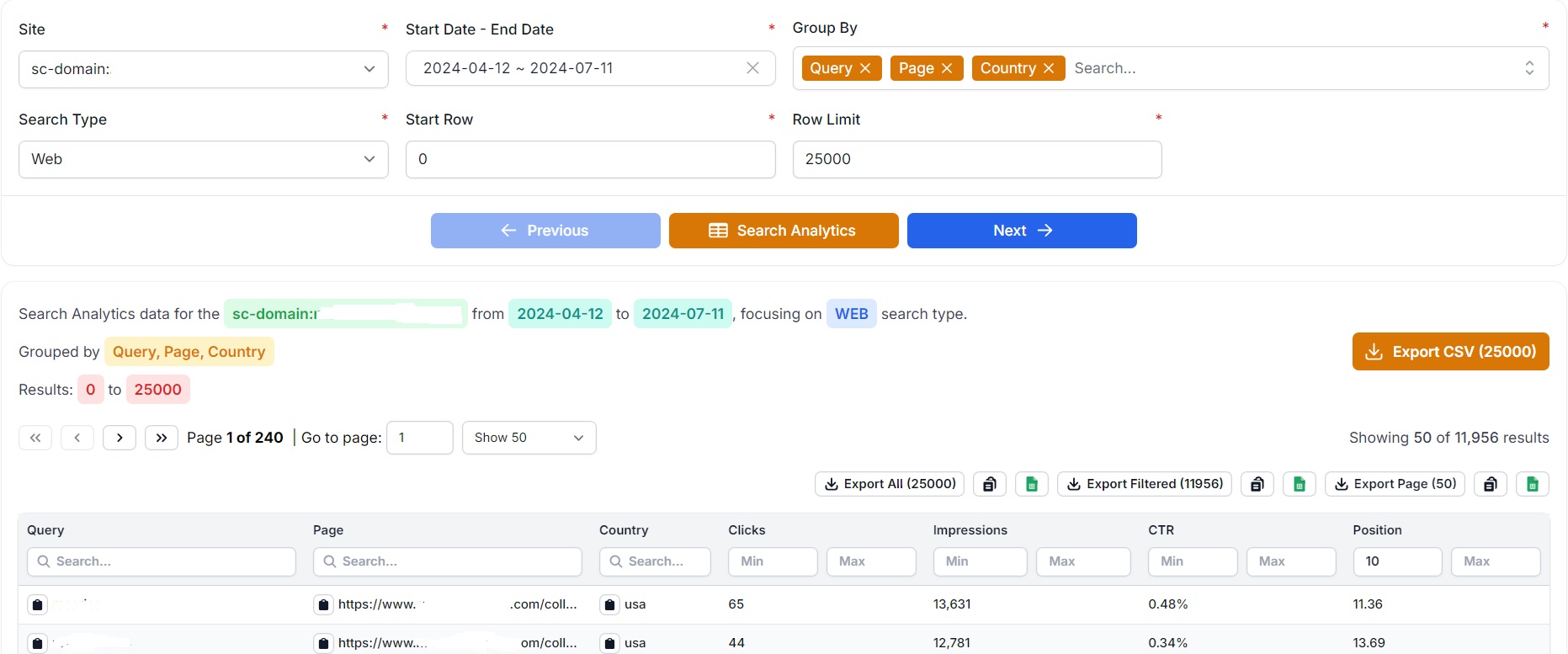Screen dimensions: 1568x654
Task: Copy the first row's page URL
Action: click(x=323, y=604)
